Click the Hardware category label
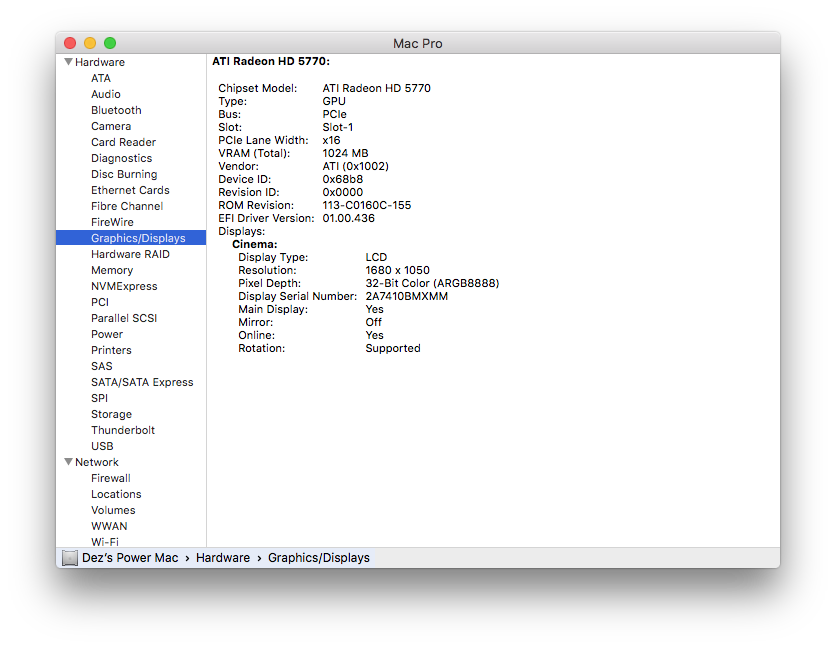Screen dimensions: 836x648 click(x=100, y=62)
